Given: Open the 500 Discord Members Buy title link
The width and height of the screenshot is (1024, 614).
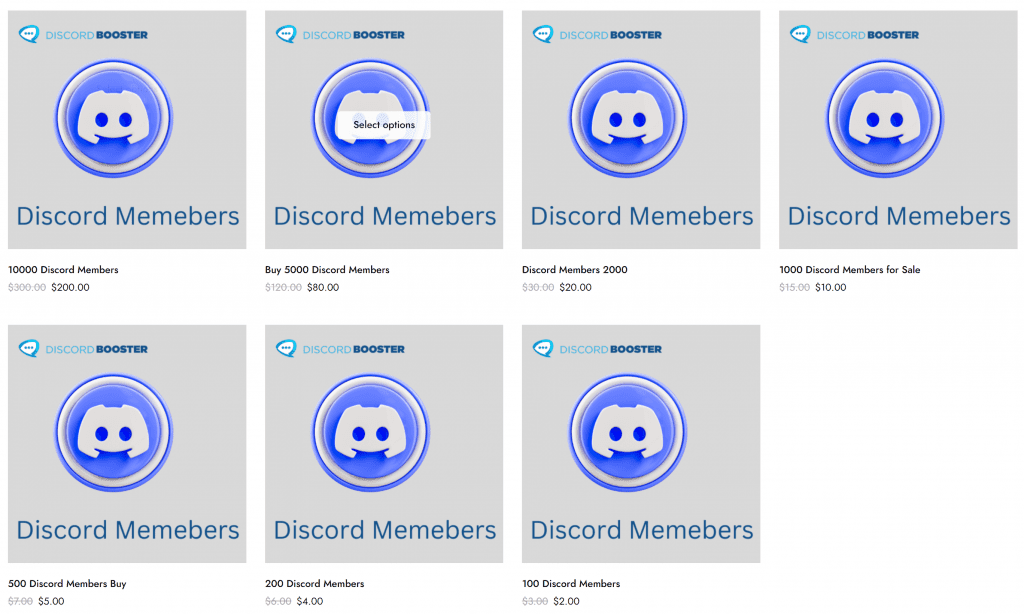Looking at the screenshot, I should pos(67,584).
